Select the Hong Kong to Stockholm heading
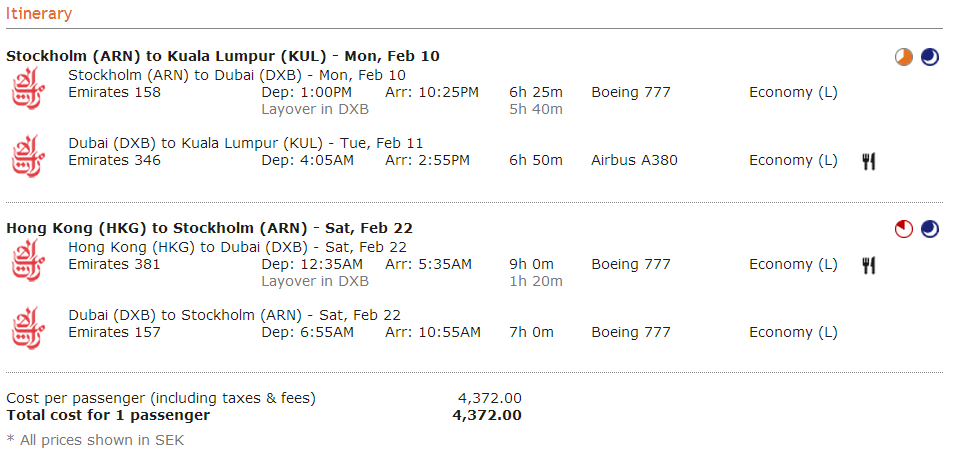The height and width of the screenshot is (450, 961). pyautogui.click(x=209, y=228)
